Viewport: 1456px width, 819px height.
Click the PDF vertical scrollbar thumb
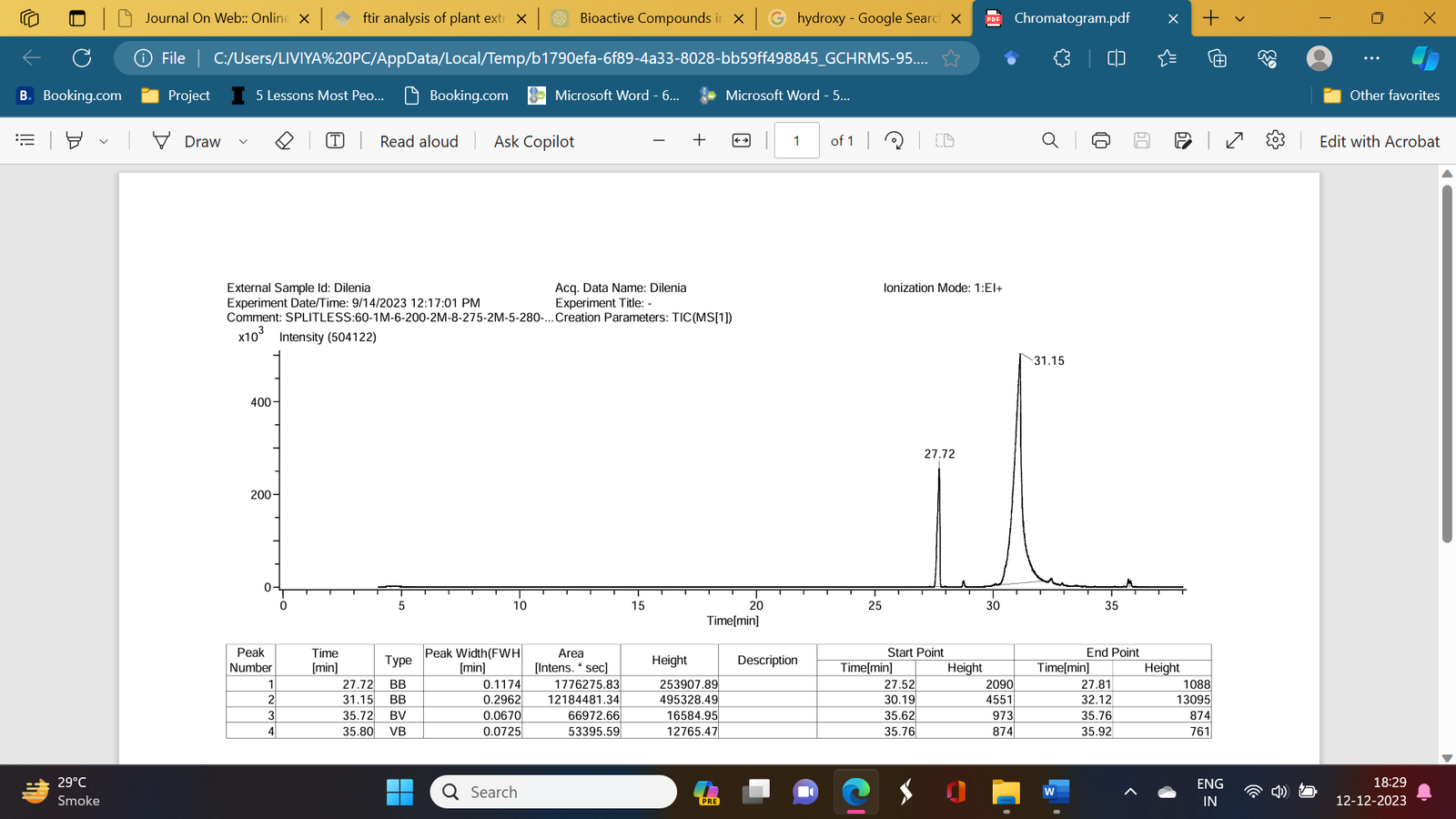pos(1447,364)
